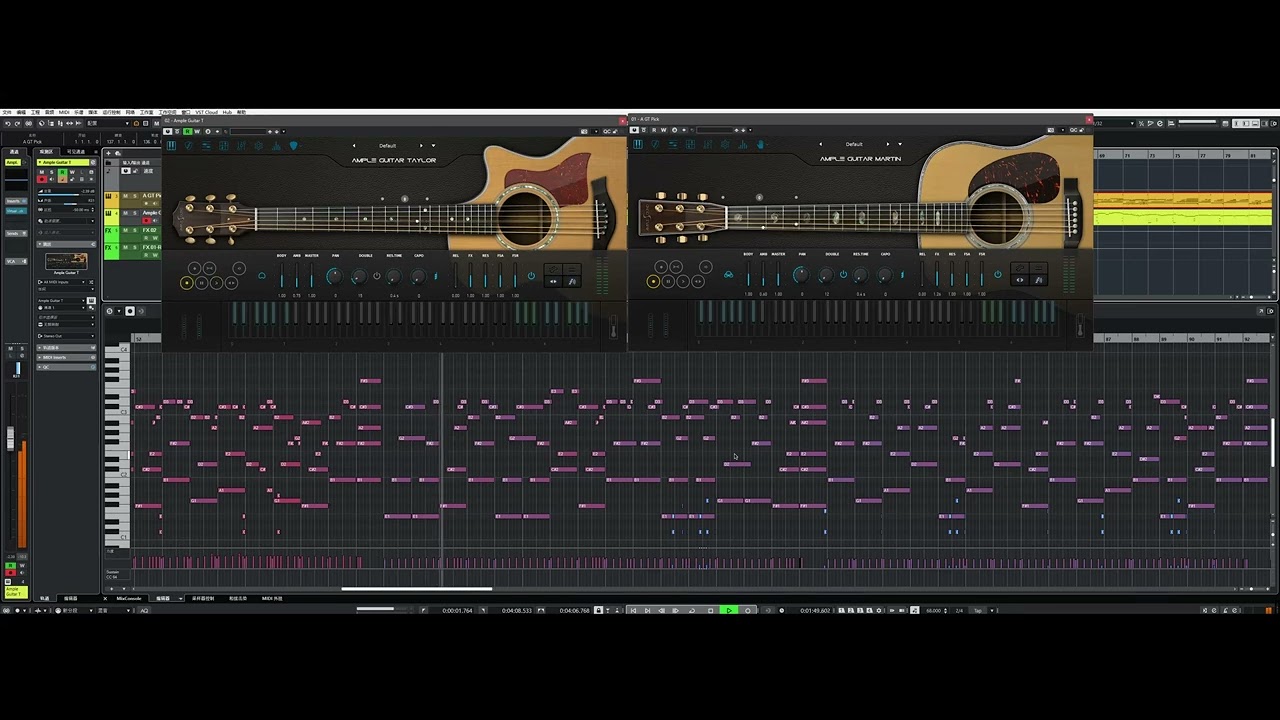Adjust the BODY slider in Taylor plugin
This screenshot has height=720, width=1280.
[281, 276]
